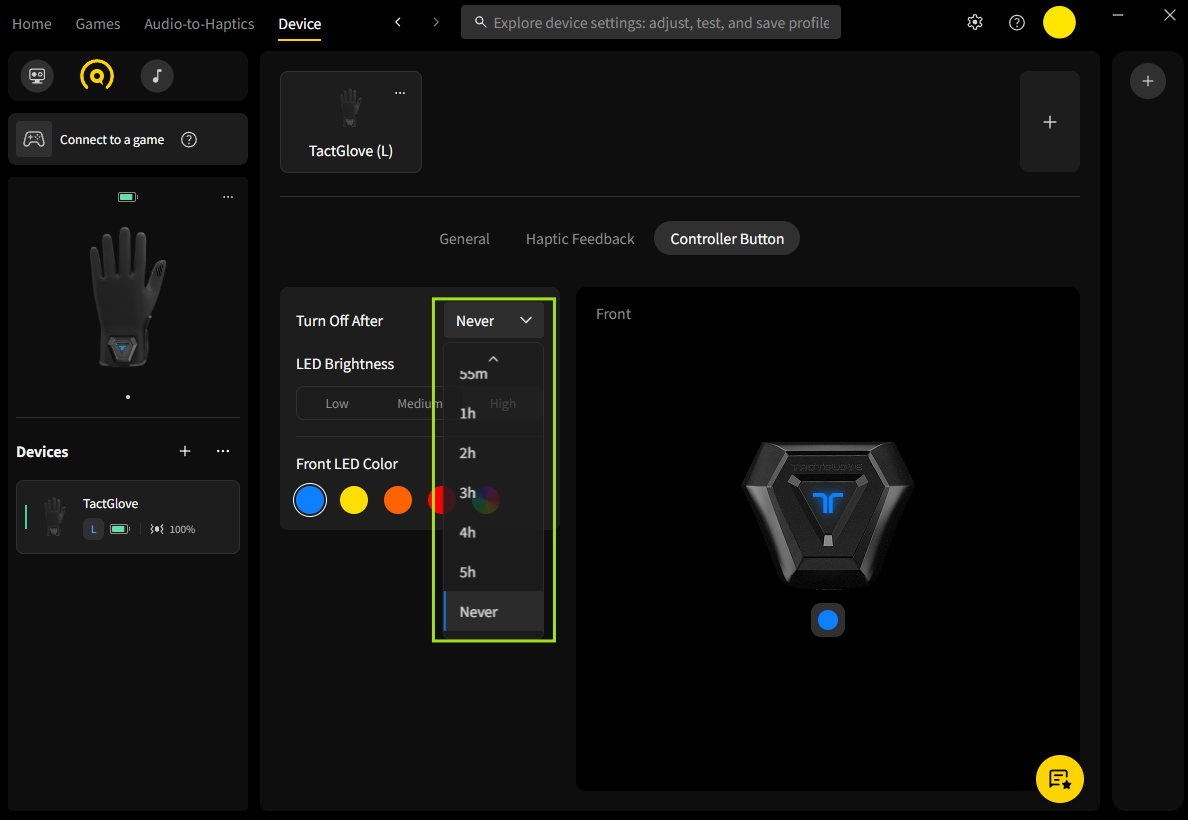Click the battery indicator above glove preview
The width and height of the screenshot is (1188, 820).
127,197
